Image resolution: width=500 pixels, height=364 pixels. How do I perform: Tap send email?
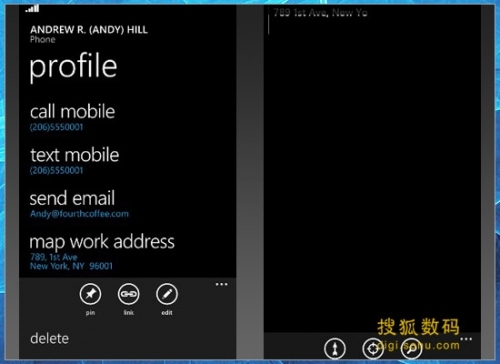[72, 198]
